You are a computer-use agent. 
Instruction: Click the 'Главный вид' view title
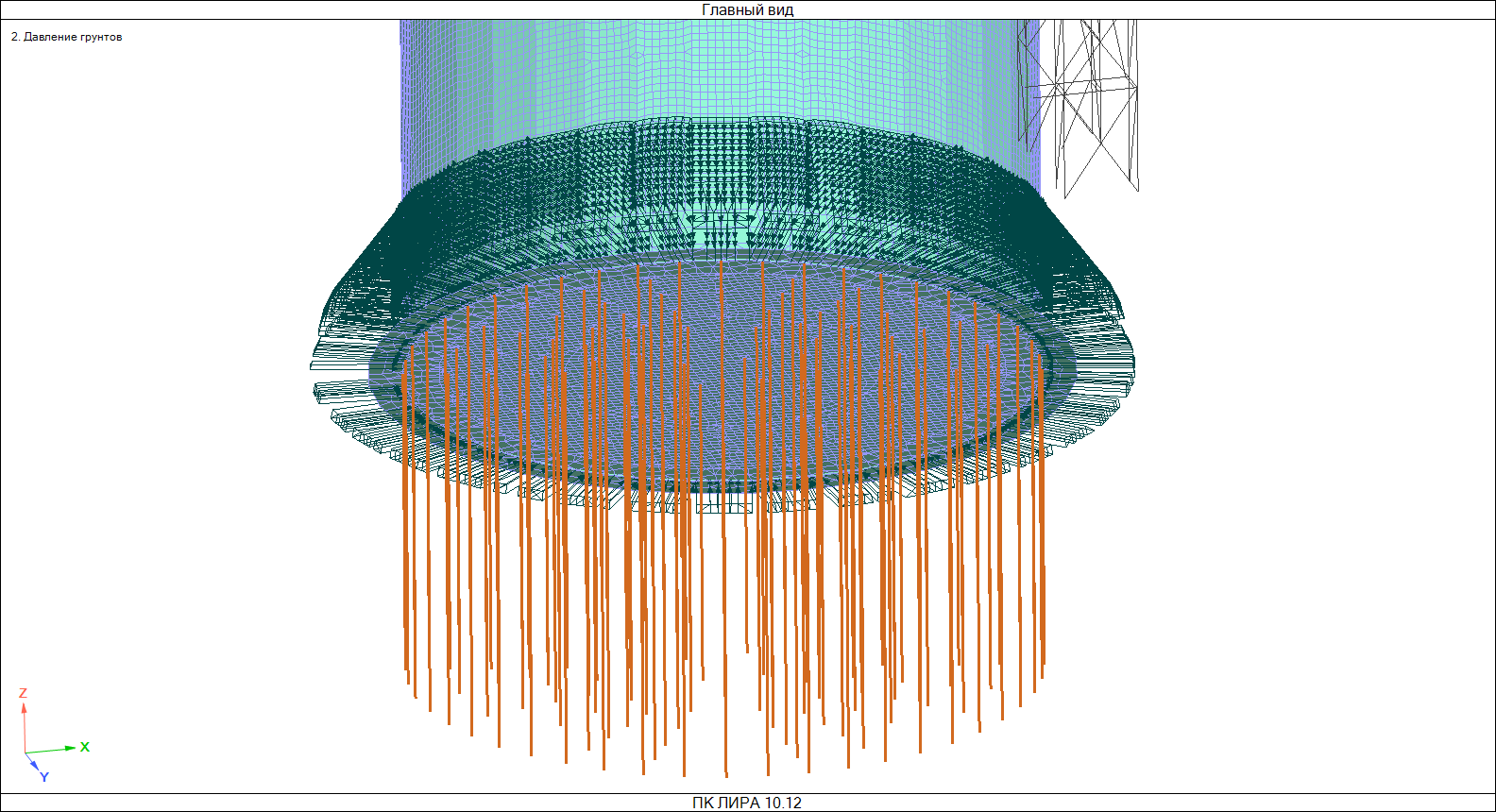(x=747, y=9)
